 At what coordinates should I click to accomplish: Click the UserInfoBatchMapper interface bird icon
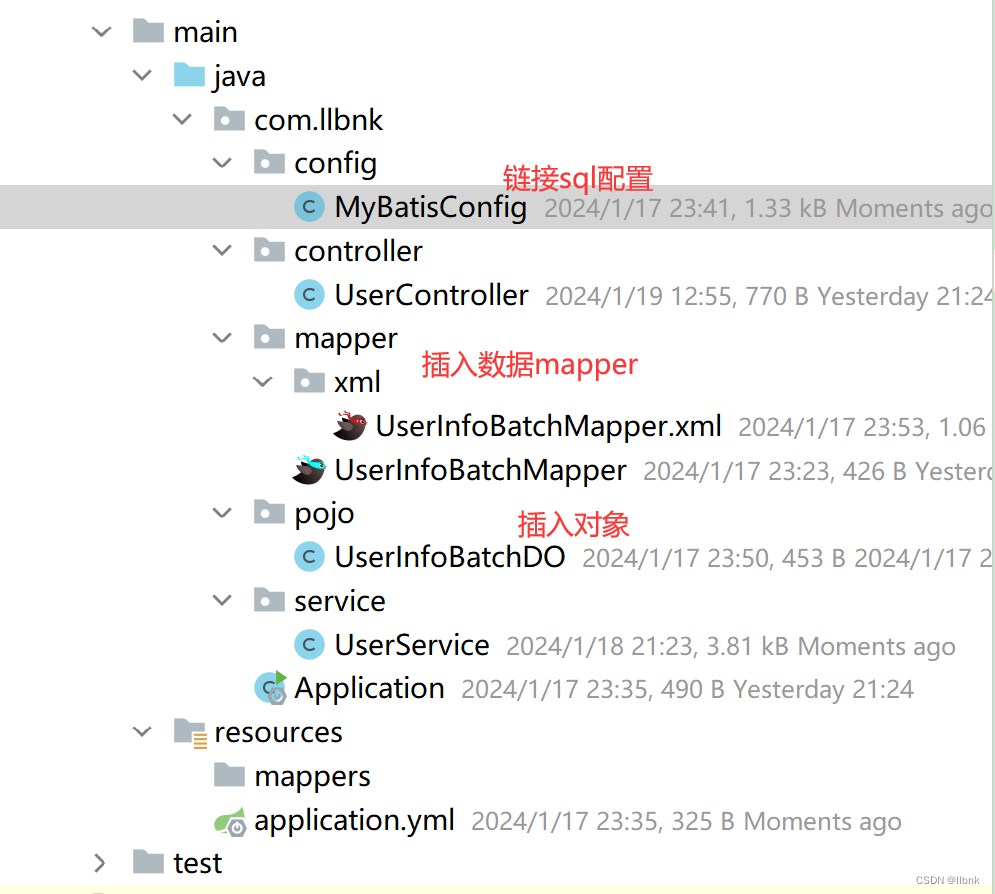point(310,470)
